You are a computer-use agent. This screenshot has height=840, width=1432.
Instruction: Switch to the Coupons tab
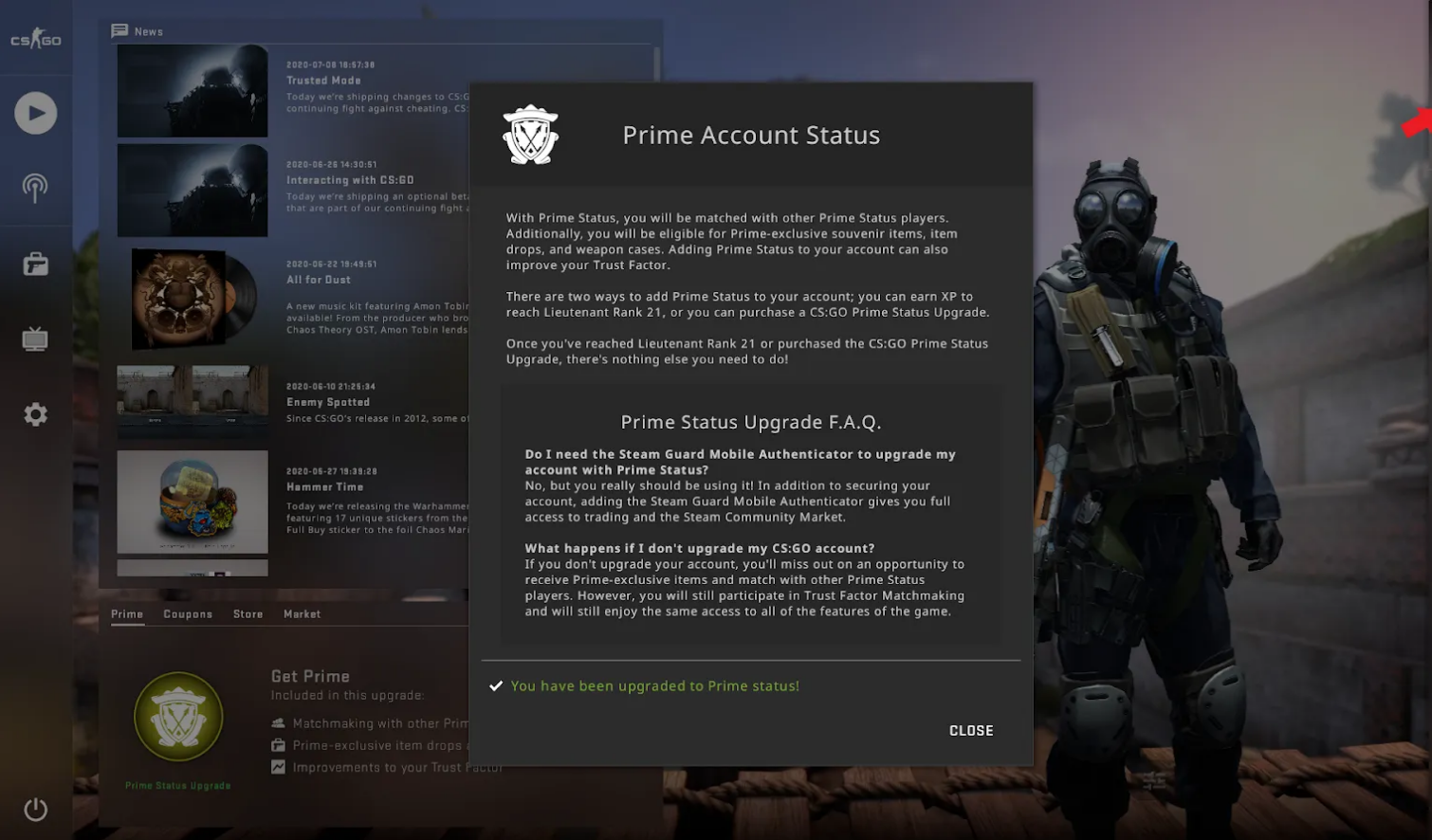coord(188,614)
